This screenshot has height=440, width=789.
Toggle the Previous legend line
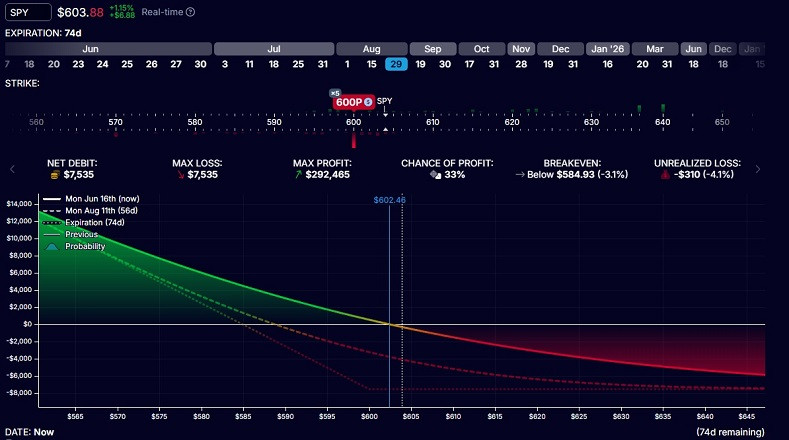tap(71, 235)
